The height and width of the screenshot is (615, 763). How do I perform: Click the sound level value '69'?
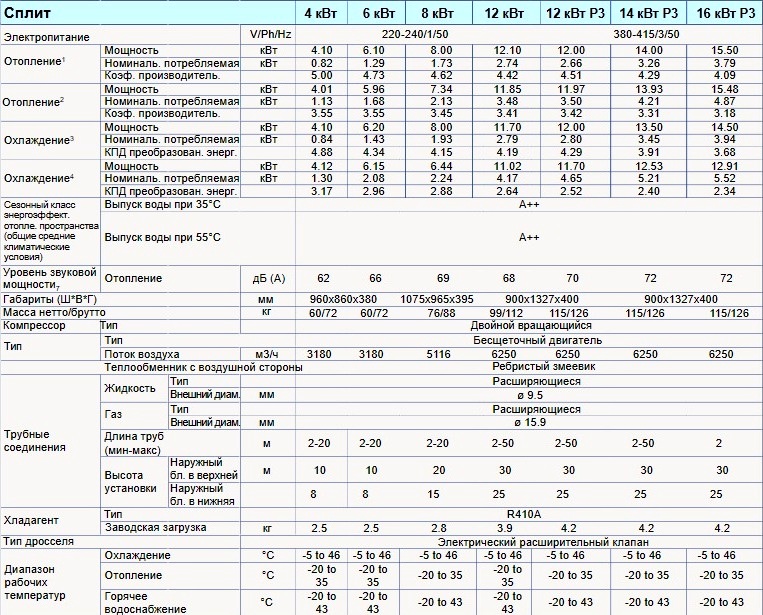coord(443,278)
